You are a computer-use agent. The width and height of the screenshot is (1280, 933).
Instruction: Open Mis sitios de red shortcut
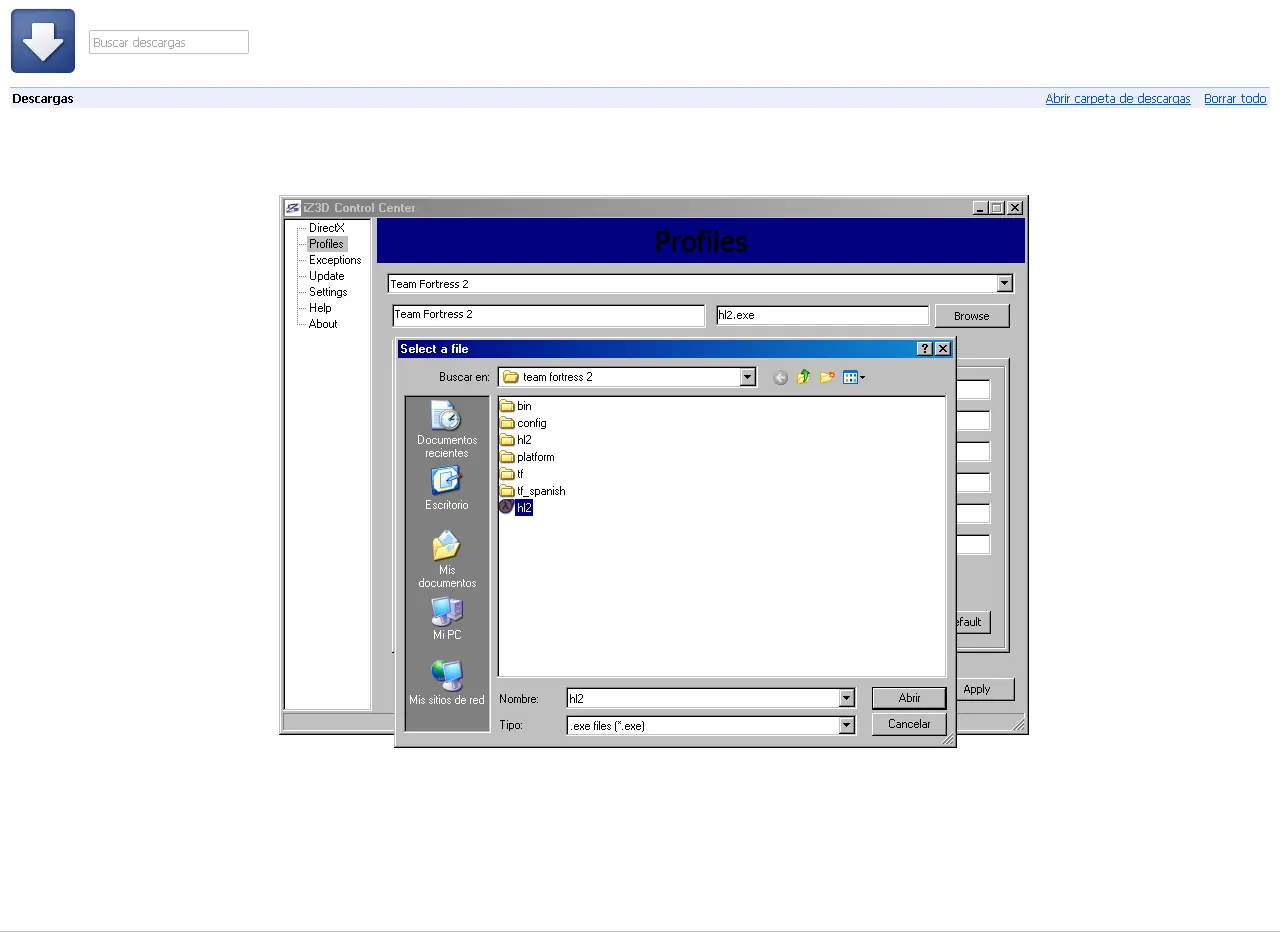(x=446, y=682)
